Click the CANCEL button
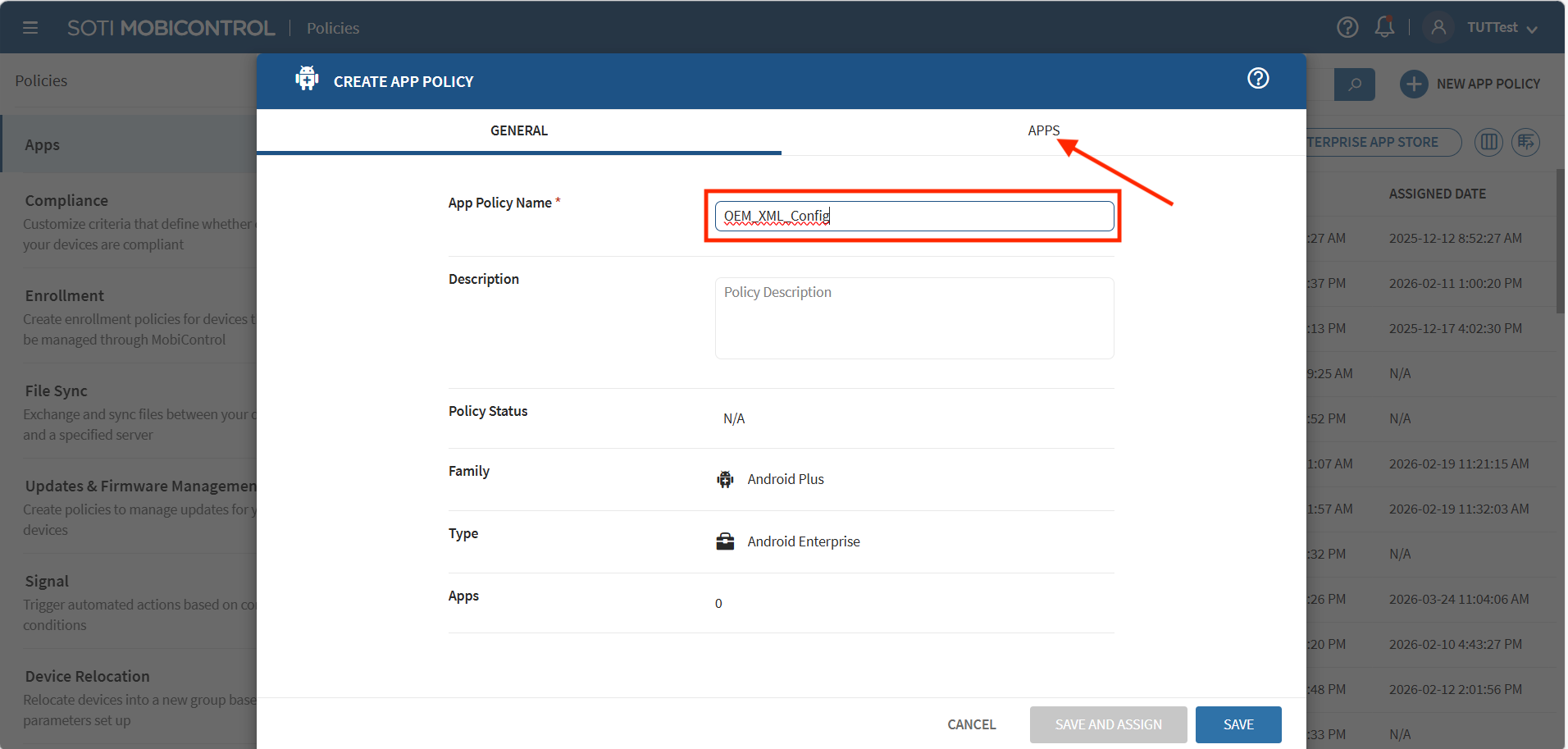 click(x=971, y=724)
